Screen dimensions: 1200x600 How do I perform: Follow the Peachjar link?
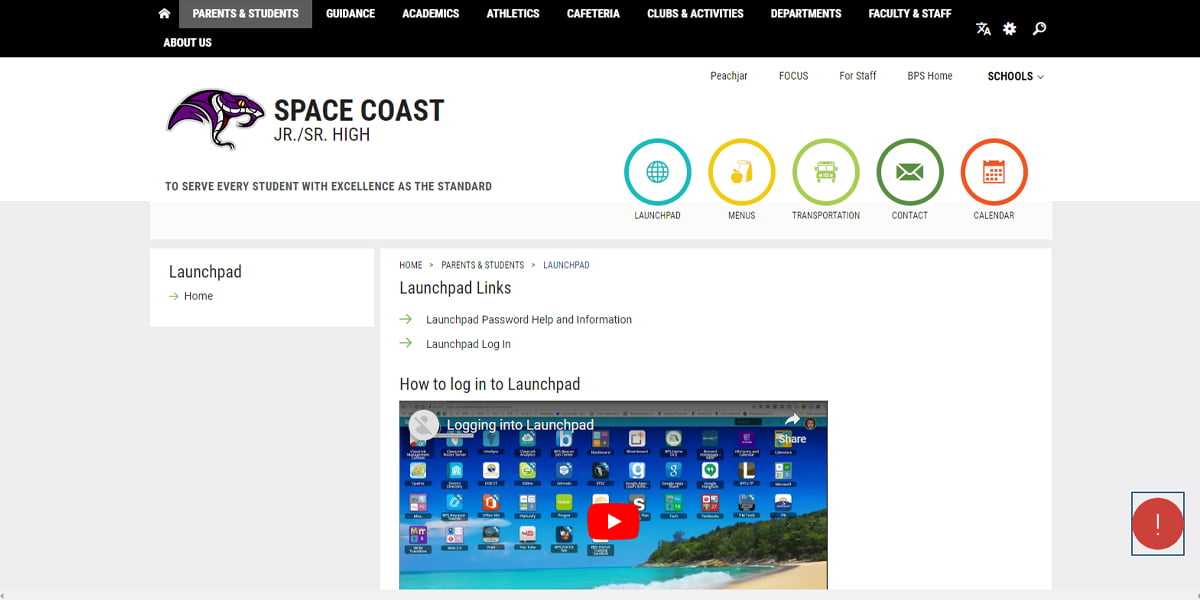[x=729, y=76]
